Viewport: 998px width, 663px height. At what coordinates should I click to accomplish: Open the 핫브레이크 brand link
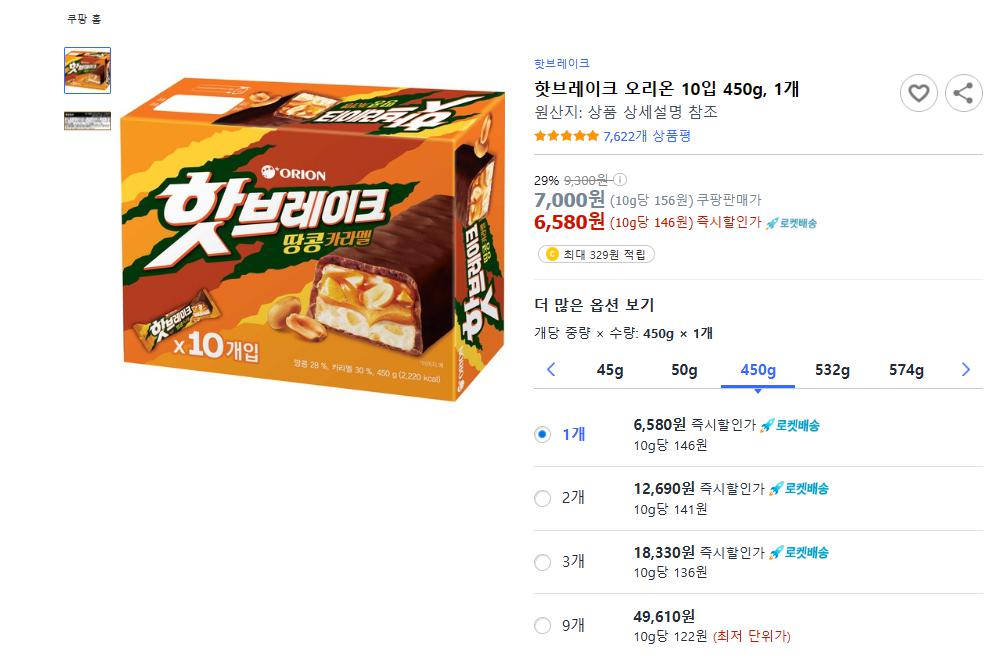click(562, 63)
